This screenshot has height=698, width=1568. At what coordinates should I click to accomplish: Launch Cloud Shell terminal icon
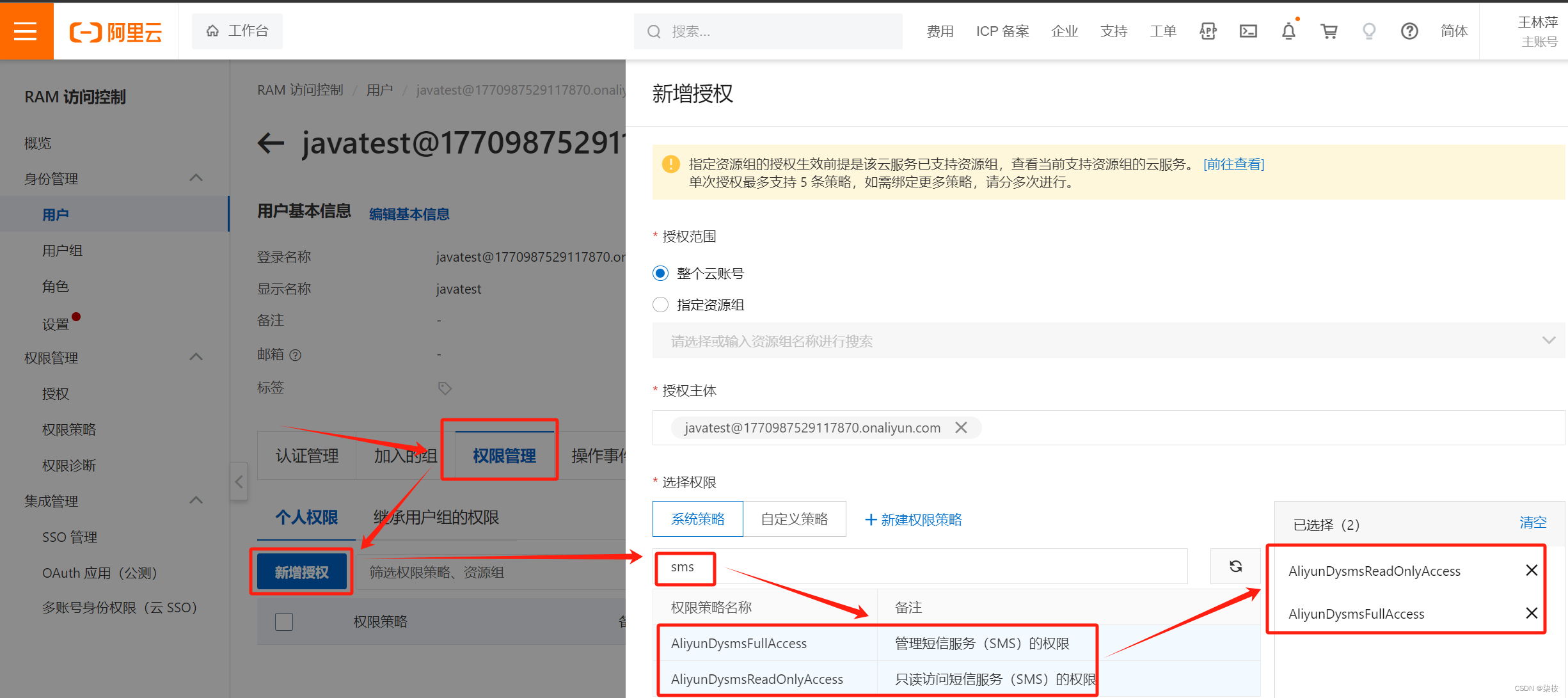point(1248,31)
